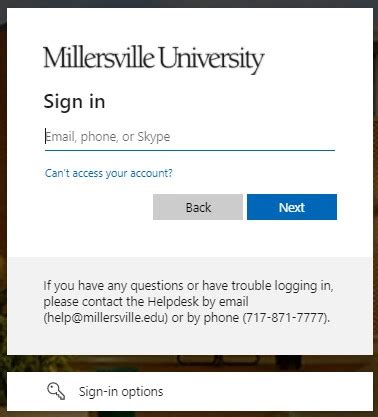Click the Millersville University logo
The image size is (378, 417).
point(154,59)
